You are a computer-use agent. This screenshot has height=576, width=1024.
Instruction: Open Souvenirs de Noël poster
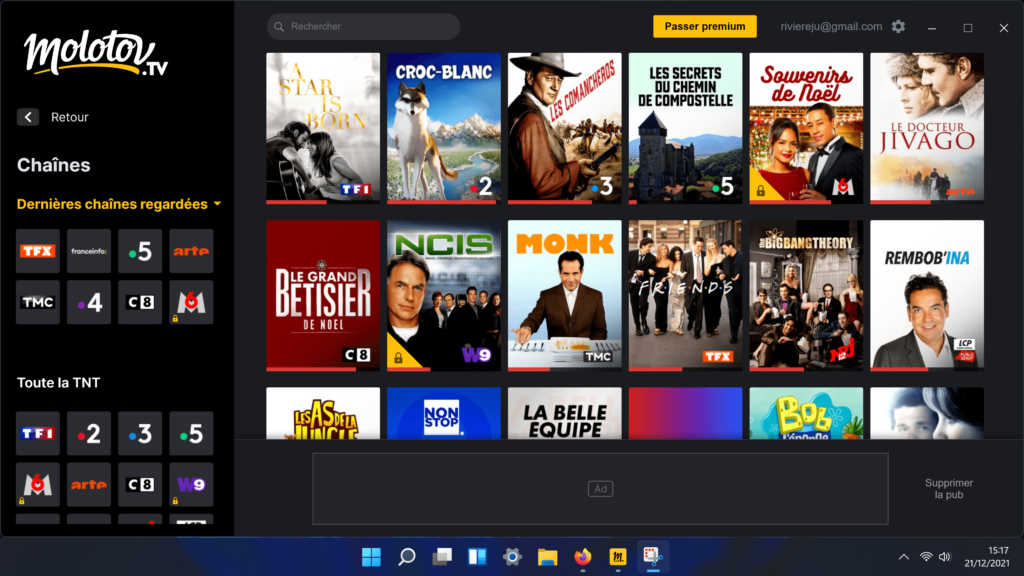click(807, 128)
